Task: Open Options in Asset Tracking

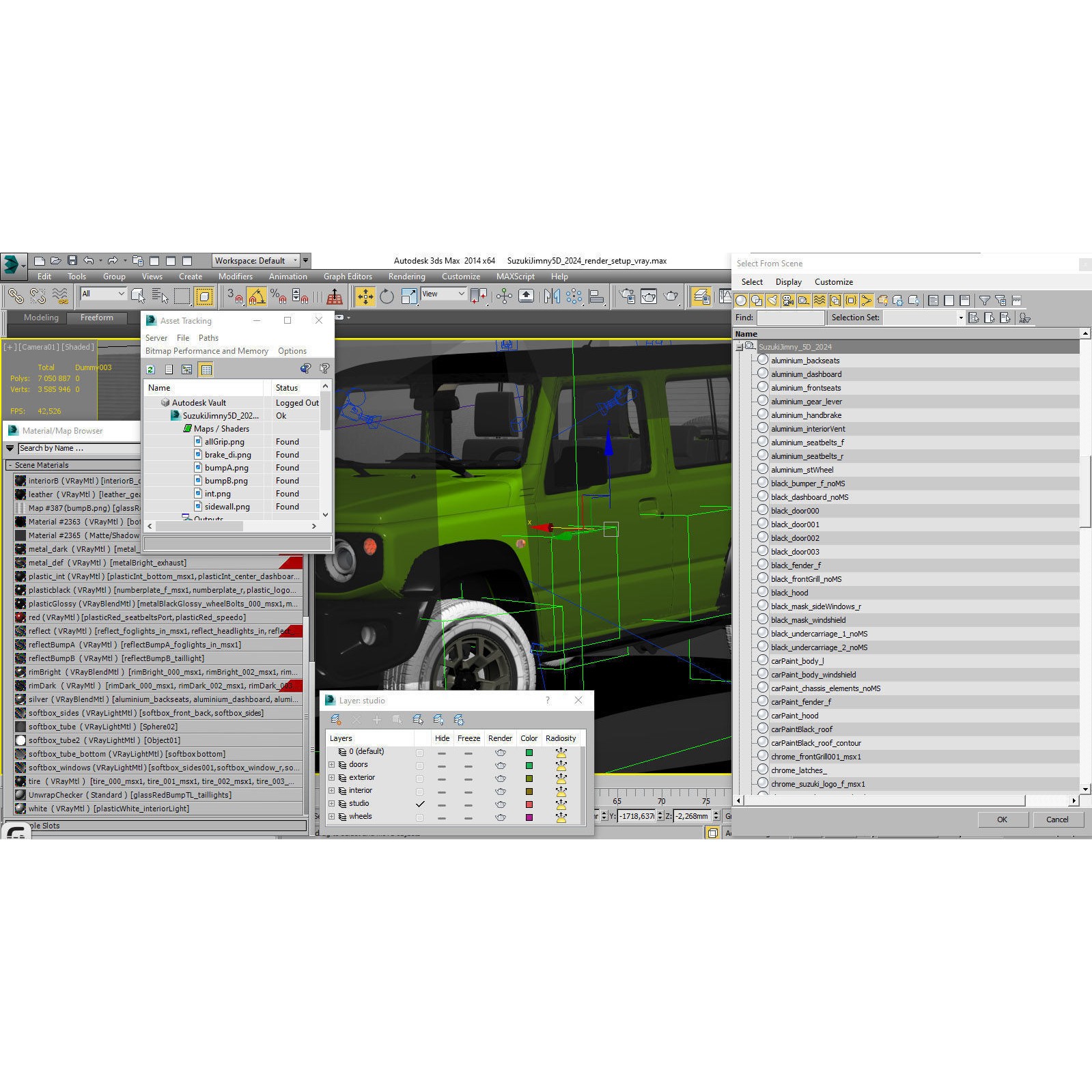Action: coord(292,351)
